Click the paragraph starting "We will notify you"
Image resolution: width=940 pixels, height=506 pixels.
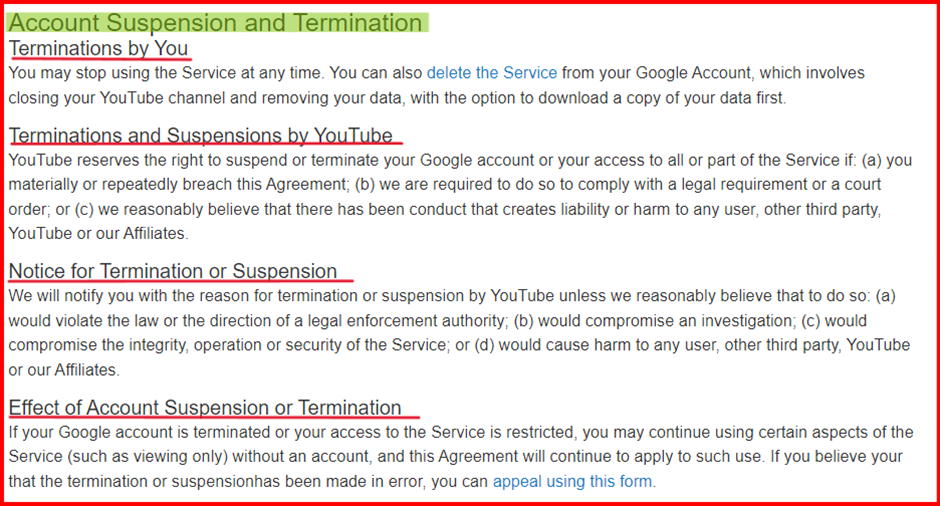459,333
